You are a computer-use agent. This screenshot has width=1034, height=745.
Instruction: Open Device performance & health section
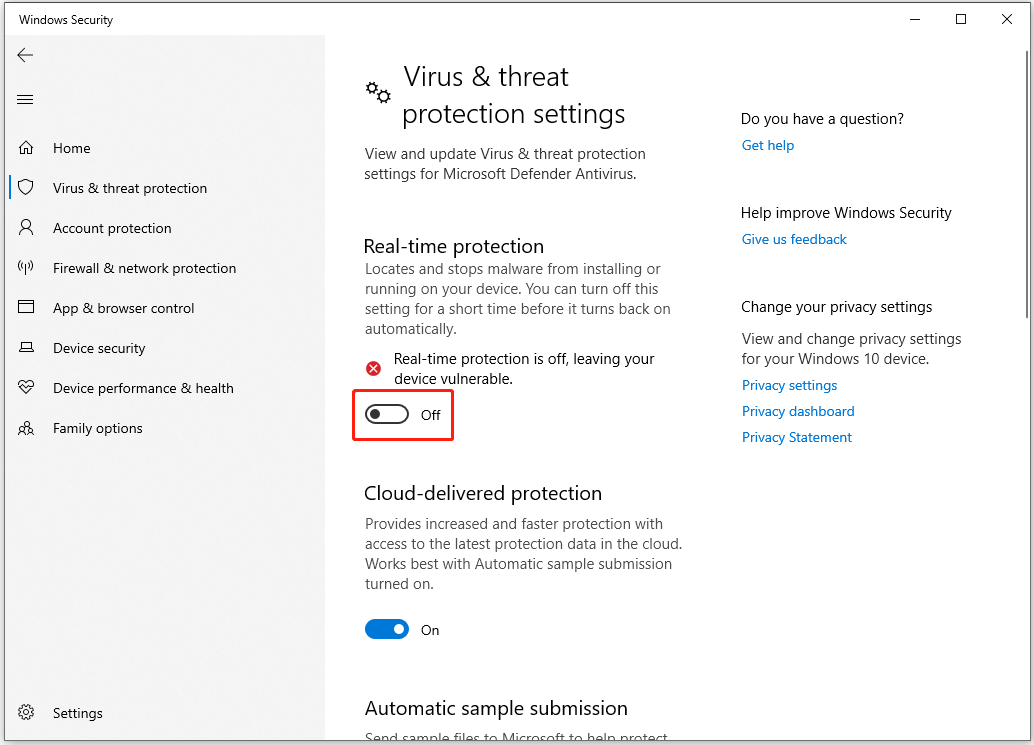point(143,388)
